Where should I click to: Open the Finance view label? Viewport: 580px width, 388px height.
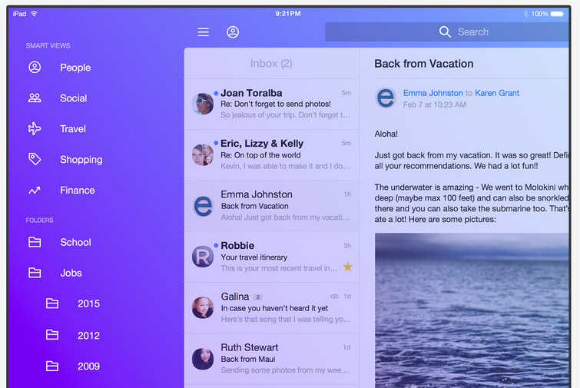78,190
